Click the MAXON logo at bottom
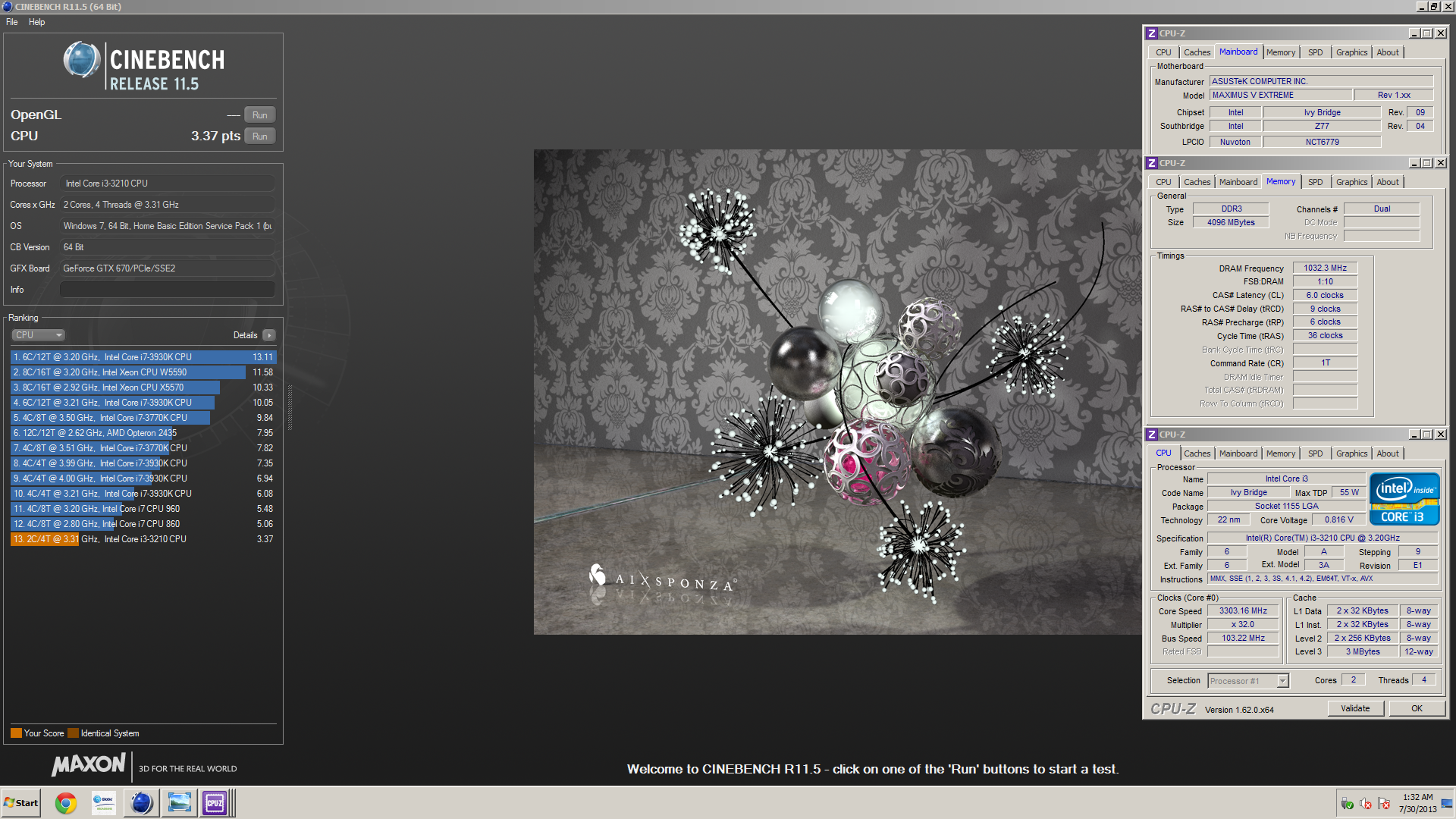The image size is (1456, 819). (x=89, y=764)
